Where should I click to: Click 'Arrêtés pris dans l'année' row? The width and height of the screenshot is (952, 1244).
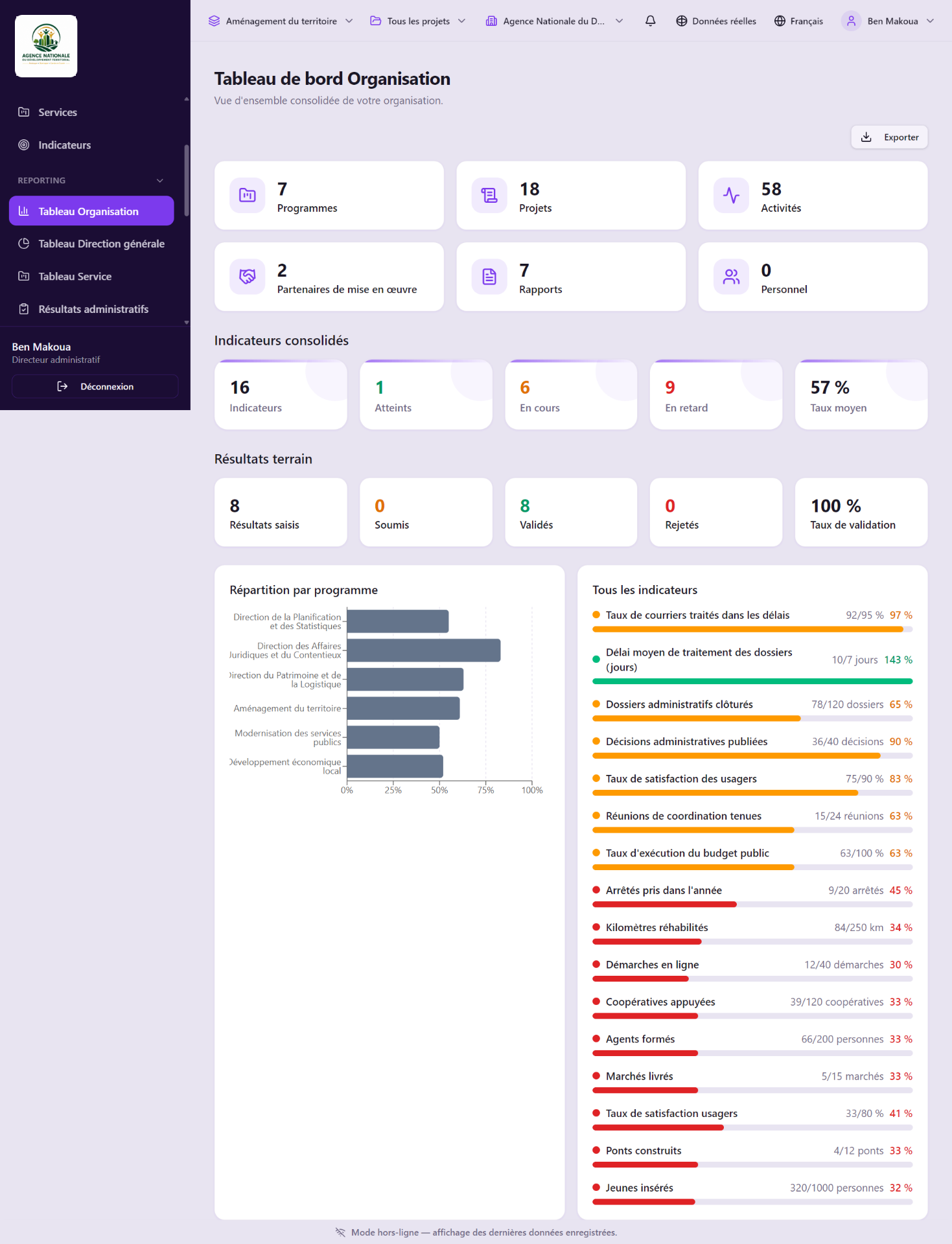point(752,897)
